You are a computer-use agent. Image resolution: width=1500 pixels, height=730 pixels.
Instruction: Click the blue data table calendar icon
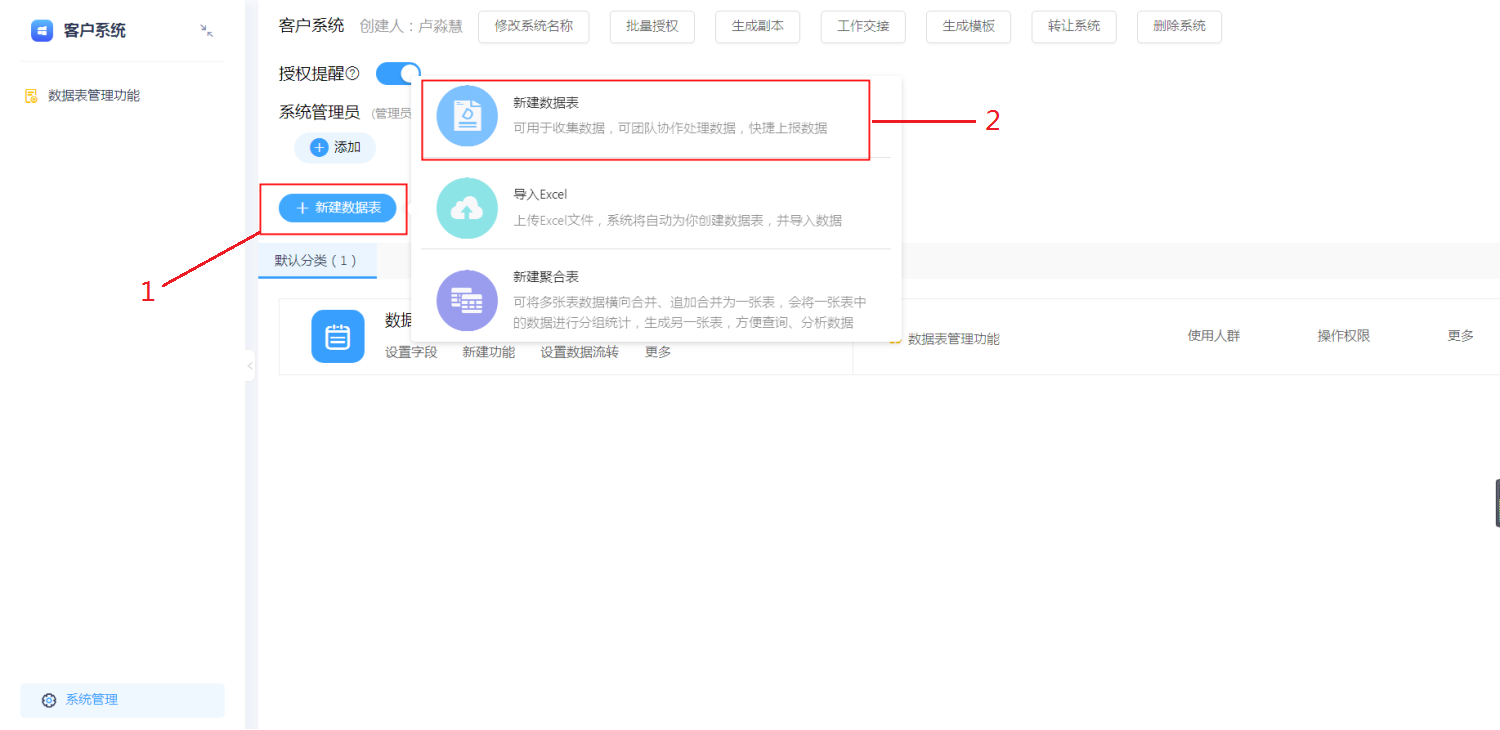pyautogui.click(x=338, y=336)
